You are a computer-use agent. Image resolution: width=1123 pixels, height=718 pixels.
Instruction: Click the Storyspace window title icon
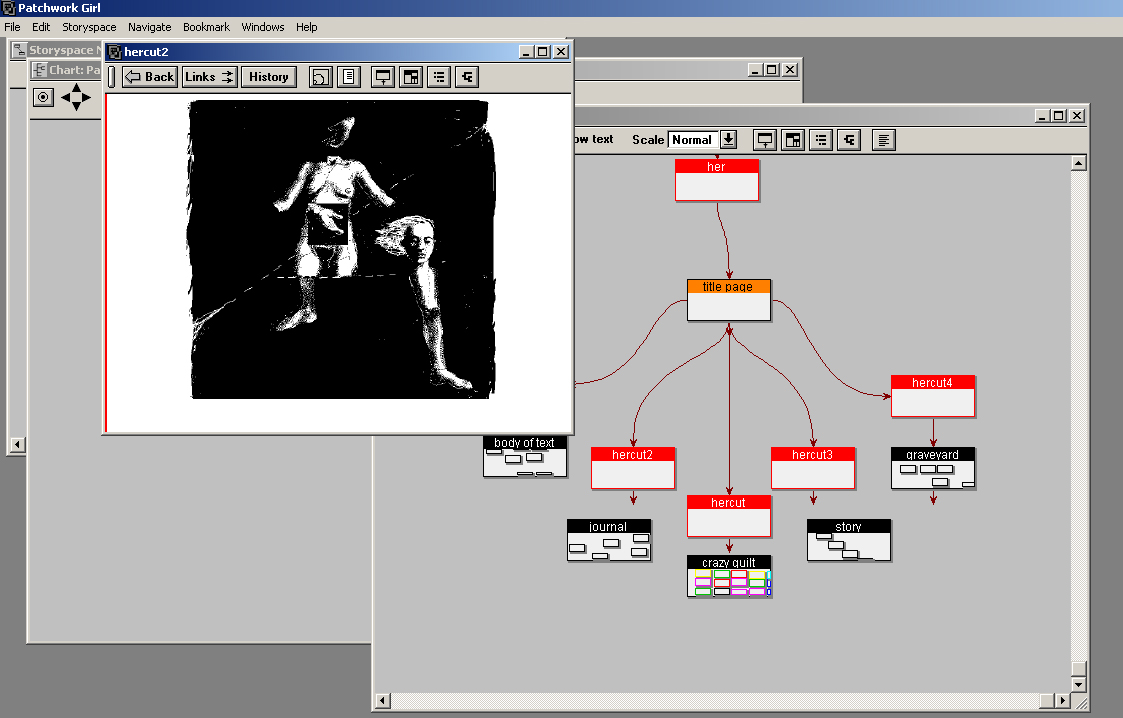point(20,50)
